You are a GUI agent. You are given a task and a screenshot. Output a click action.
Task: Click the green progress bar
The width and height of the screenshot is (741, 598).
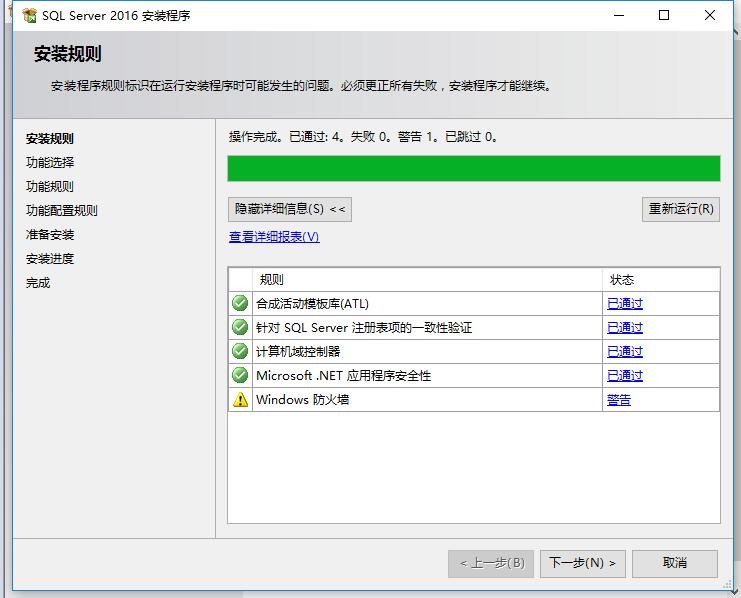click(473, 168)
